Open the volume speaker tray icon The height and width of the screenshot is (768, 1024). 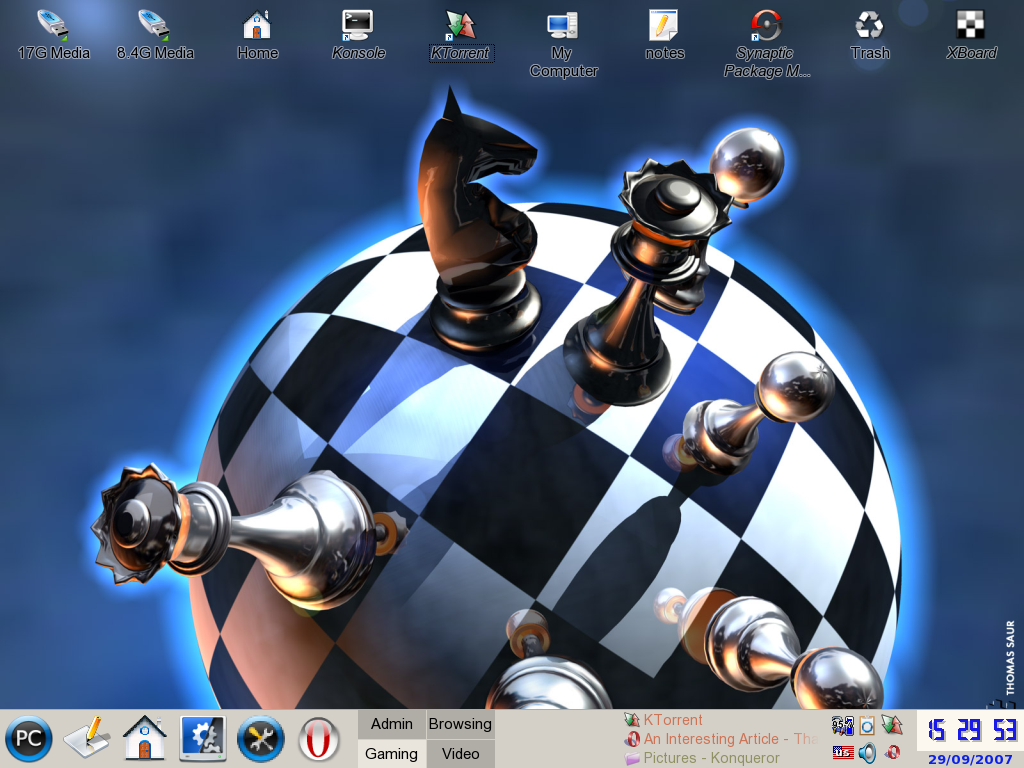867,753
